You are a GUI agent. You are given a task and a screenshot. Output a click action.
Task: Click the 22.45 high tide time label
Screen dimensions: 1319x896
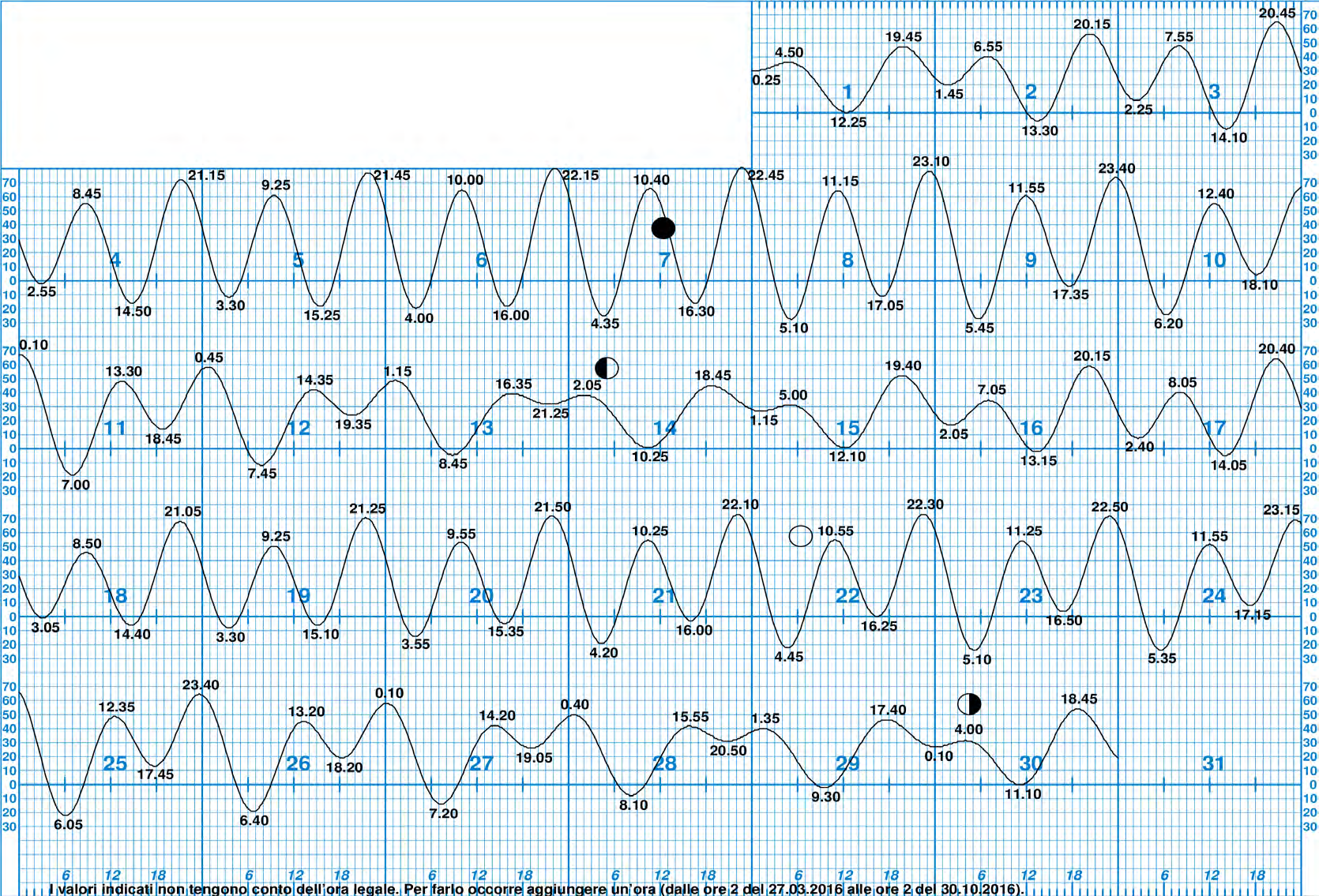click(x=766, y=175)
